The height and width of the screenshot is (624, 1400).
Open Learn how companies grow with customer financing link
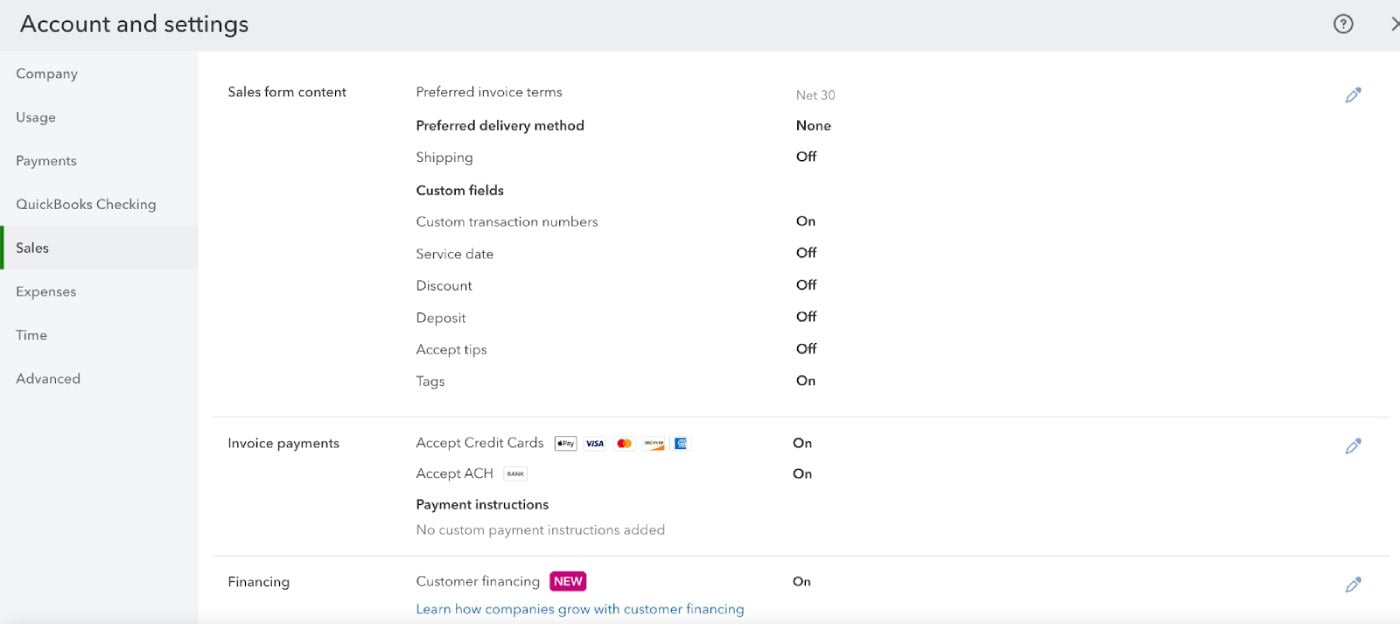pos(580,609)
